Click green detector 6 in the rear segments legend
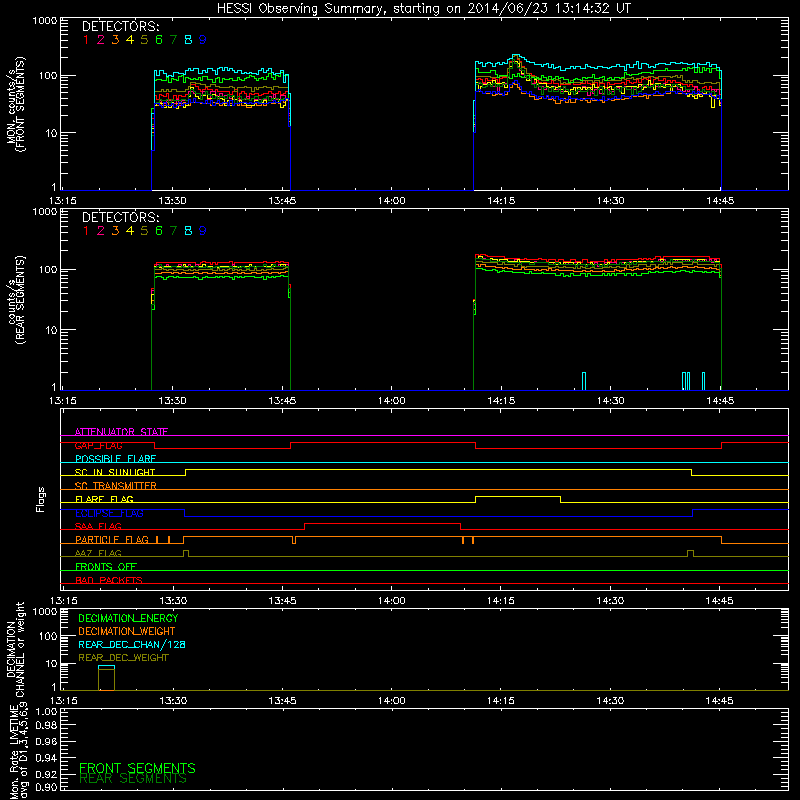This screenshot has width=800, height=800. coord(159,231)
